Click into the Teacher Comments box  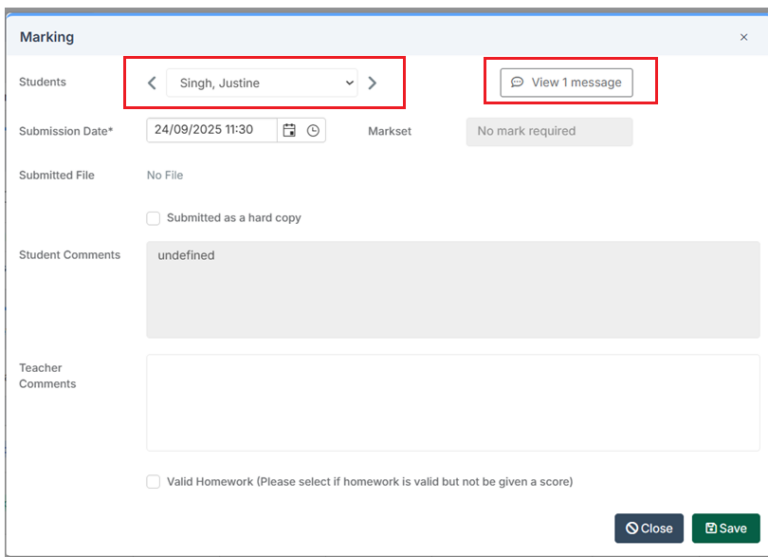[x=453, y=403]
